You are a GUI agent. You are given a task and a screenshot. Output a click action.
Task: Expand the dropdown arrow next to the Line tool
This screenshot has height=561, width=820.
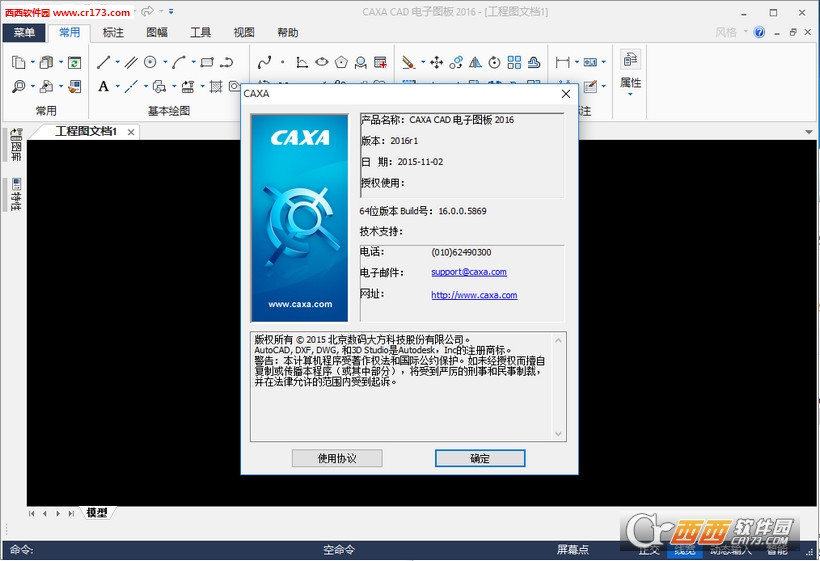click(x=117, y=62)
